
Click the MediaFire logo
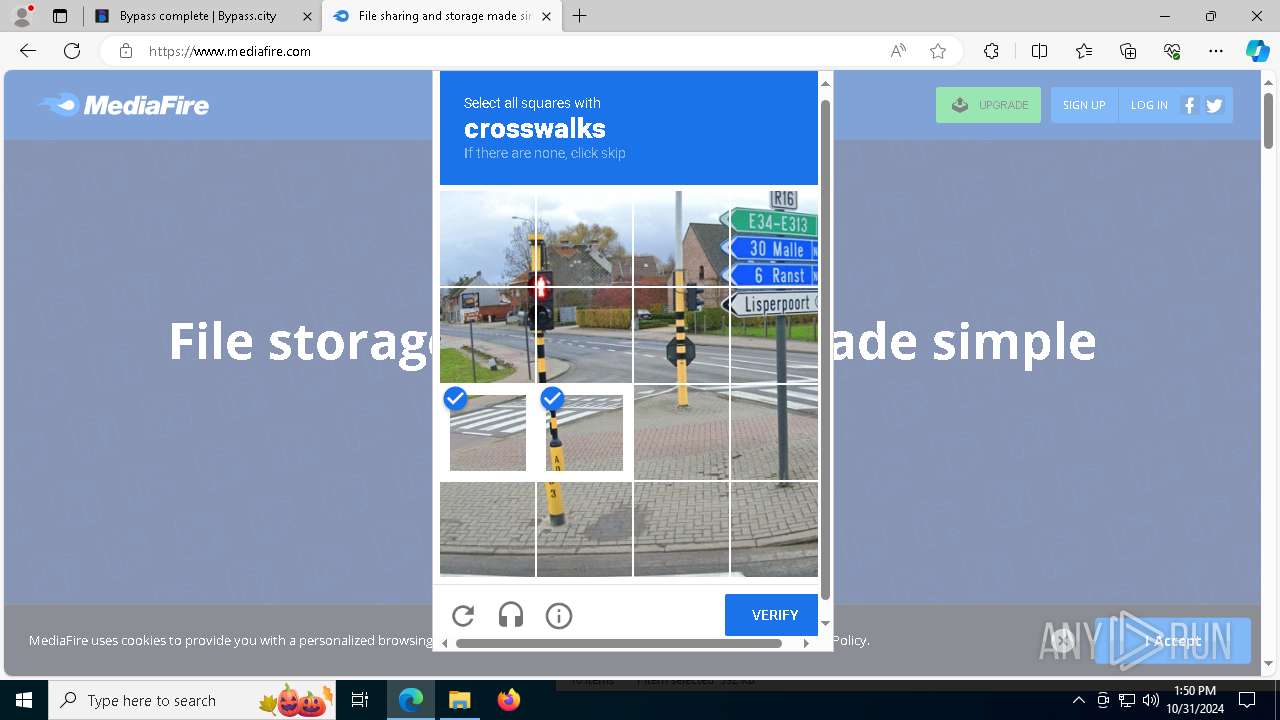point(124,105)
